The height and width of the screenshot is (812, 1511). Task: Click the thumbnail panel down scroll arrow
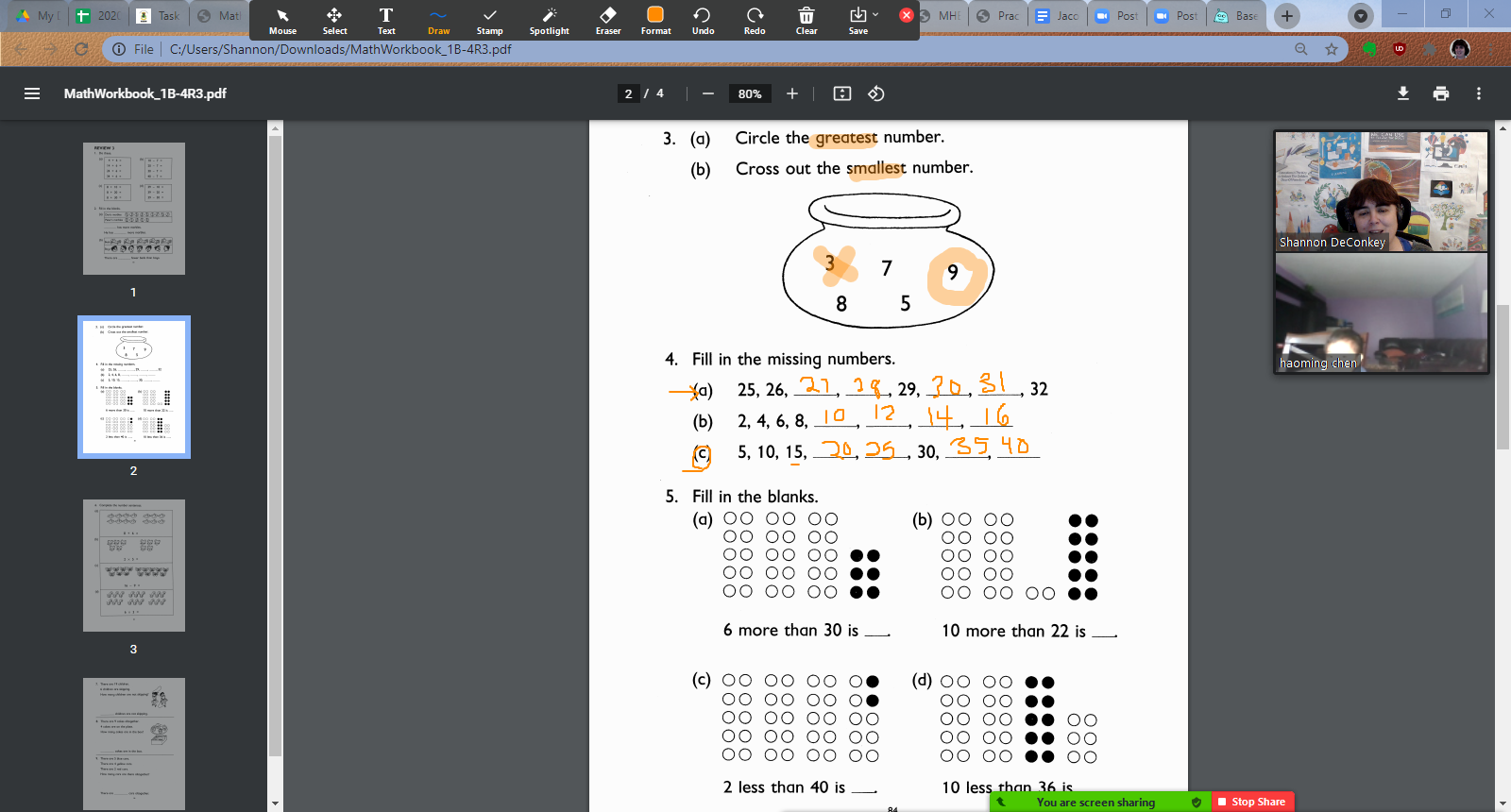[x=275, y=804]
